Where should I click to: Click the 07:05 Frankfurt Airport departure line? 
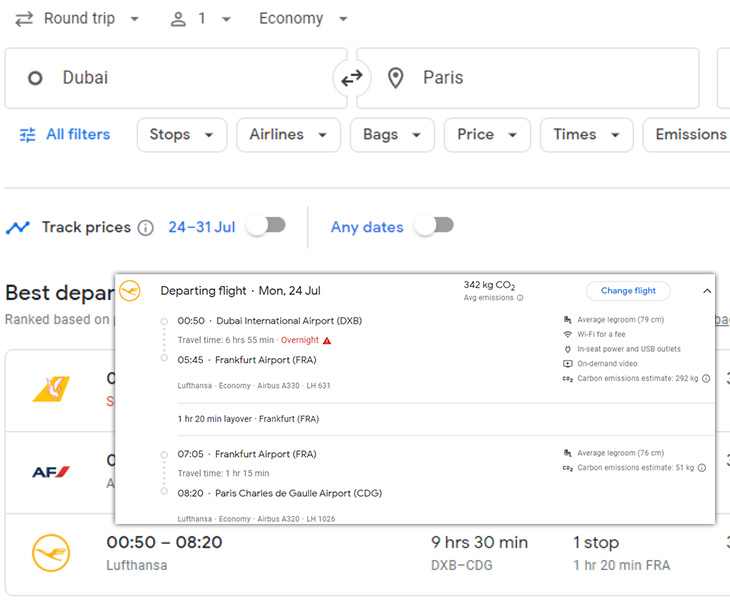[247, 454]
